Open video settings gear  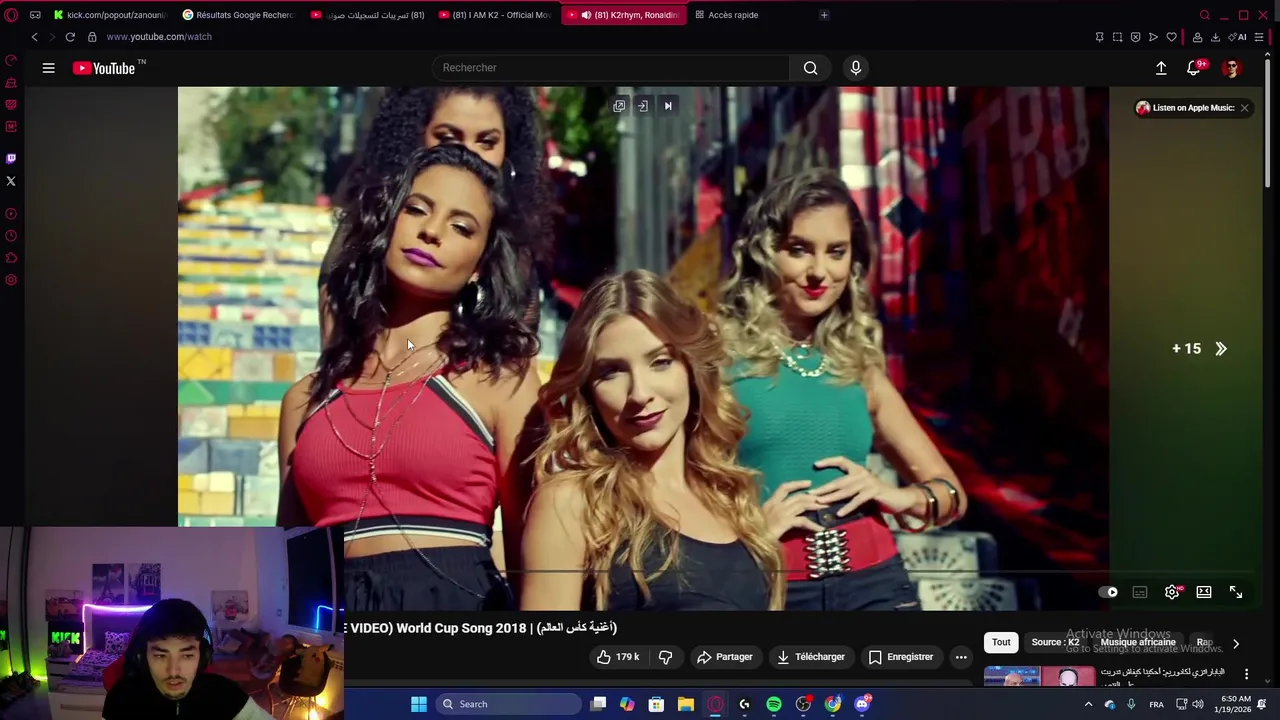[x=1172, y=592]
